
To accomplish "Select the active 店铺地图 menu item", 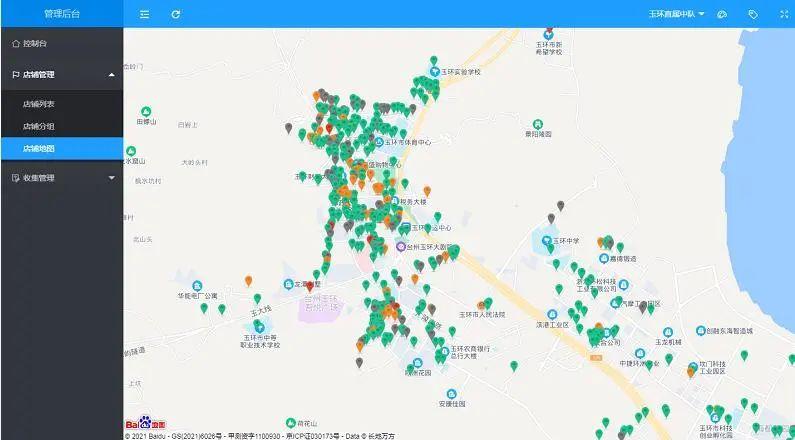I will tap(39, 148).
